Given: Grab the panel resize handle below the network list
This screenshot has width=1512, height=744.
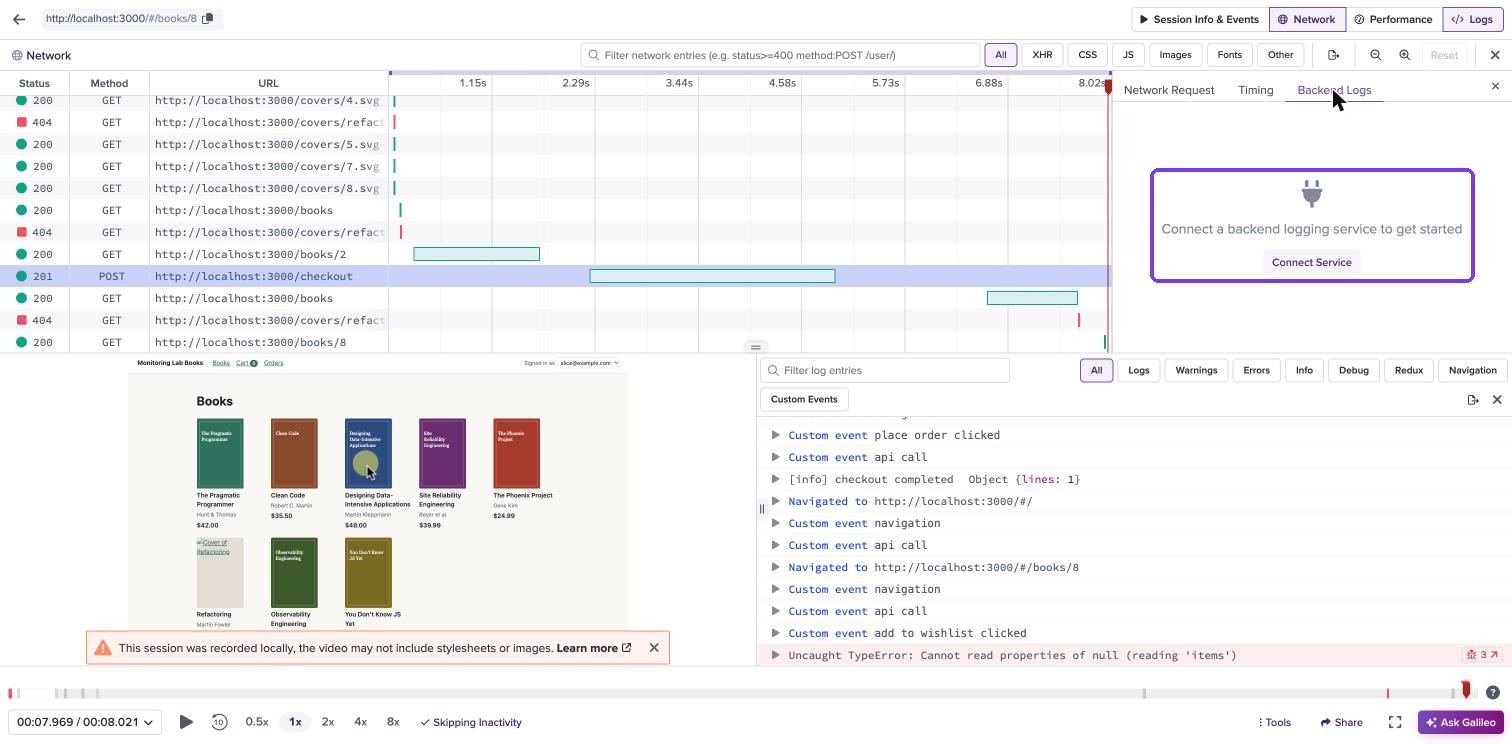Looking at the screenshot, I should click(x=756, y=347).
